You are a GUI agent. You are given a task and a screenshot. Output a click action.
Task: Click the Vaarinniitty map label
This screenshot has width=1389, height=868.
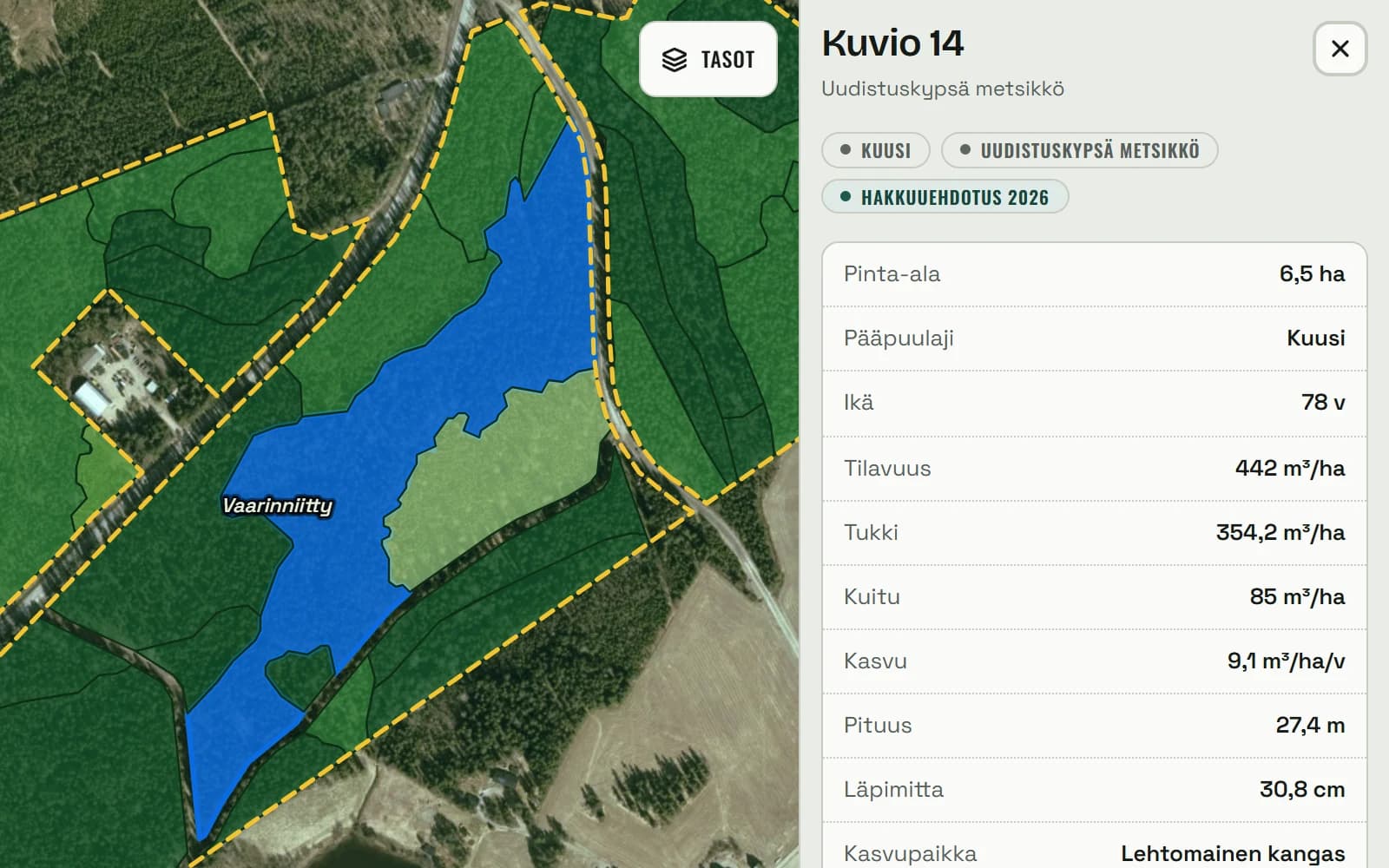click(277, 505)
